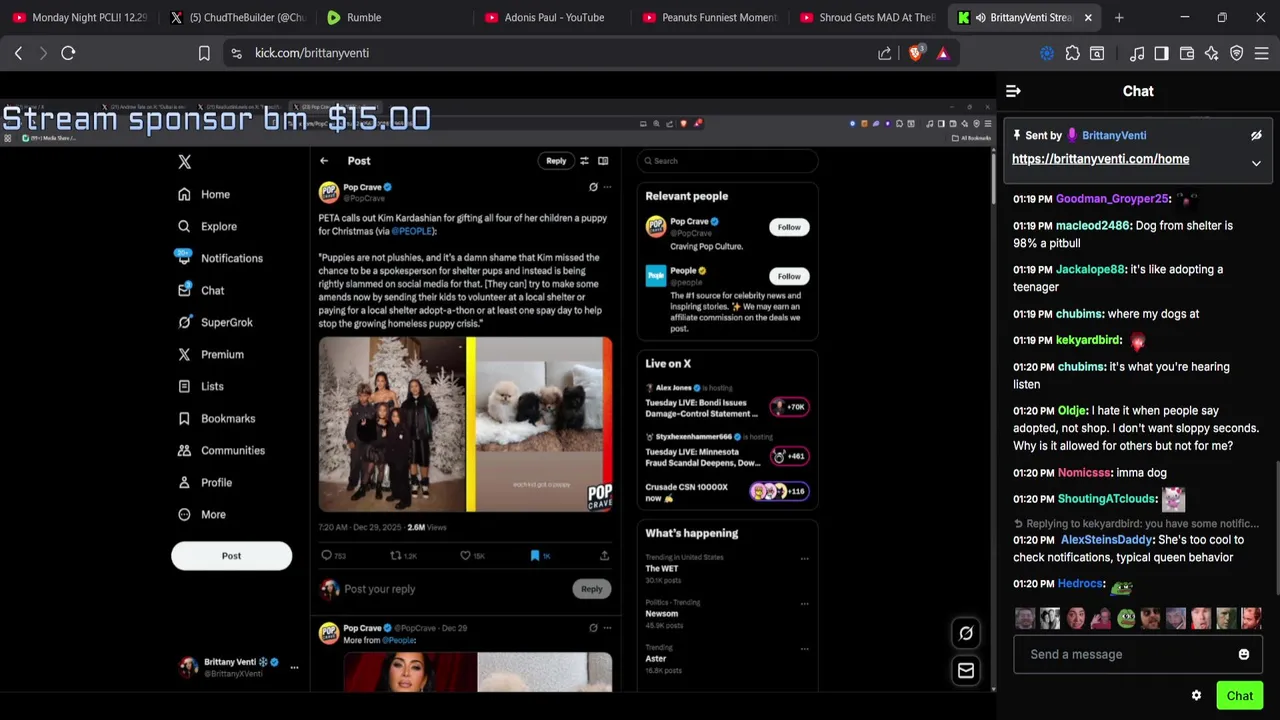Open Notifications in the X sidebar
The height and width of the screenshot is (720, 1280).
(220, 258)
